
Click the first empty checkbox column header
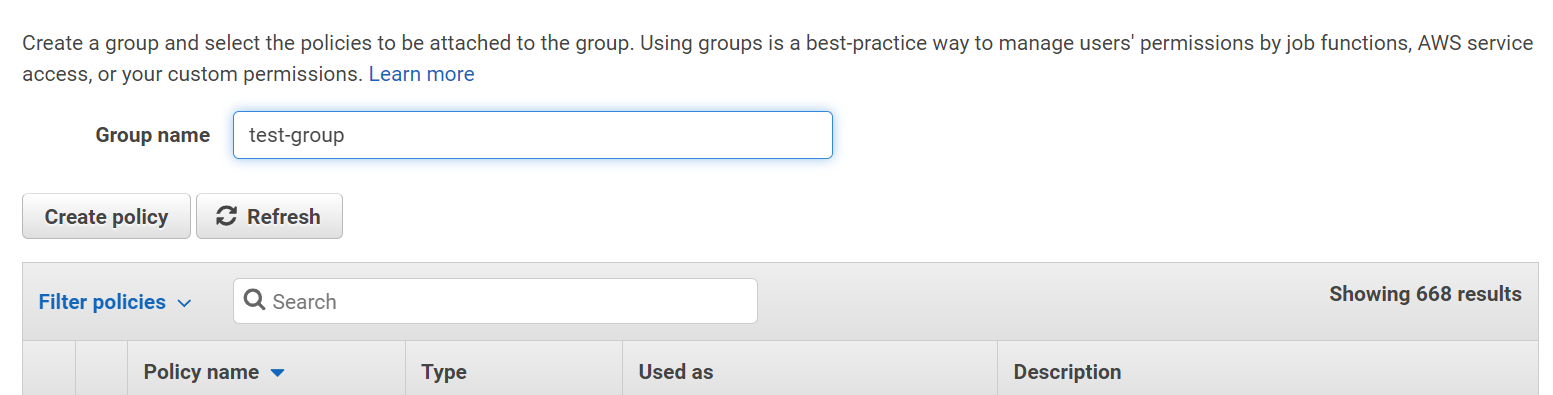[49, 368]
